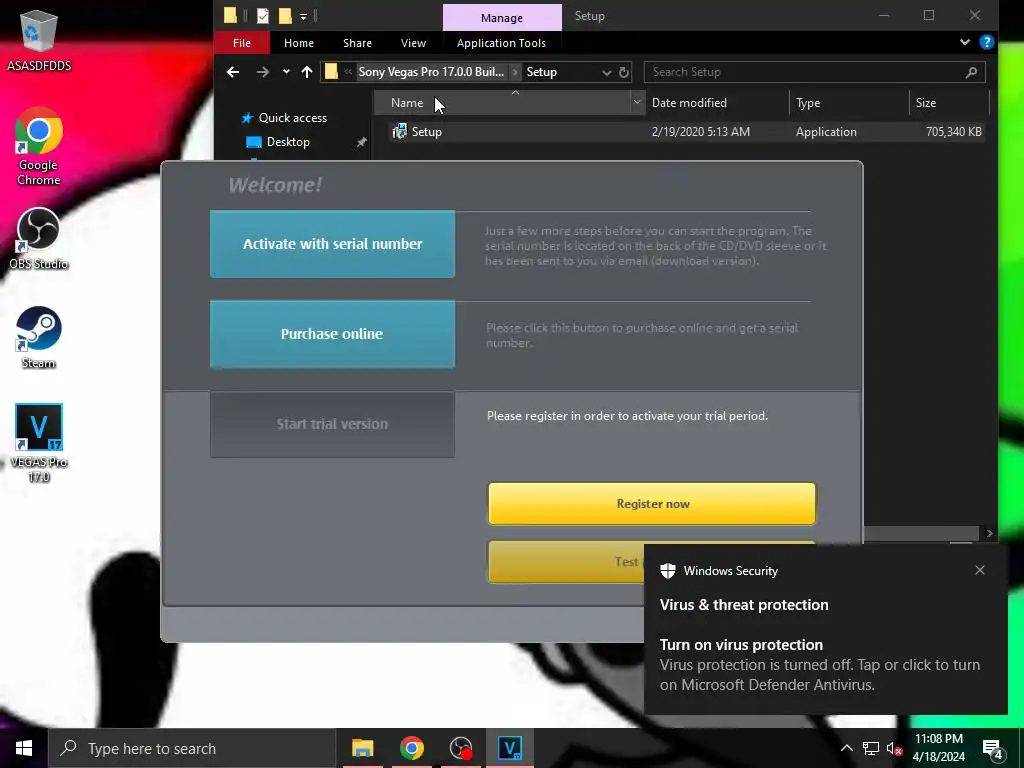Show hidden system tray icons
The width and height of the screenshot is (1024, 768).
846,748
